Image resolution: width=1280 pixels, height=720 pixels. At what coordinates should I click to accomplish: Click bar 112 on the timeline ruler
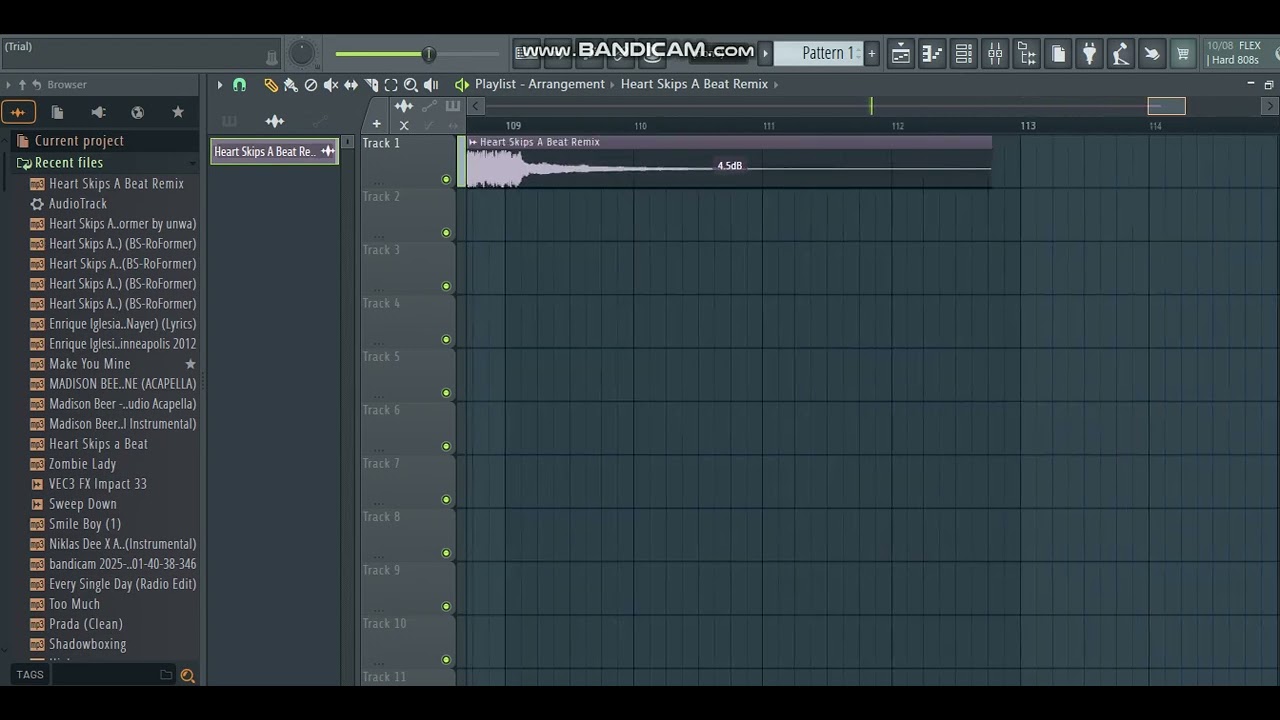(x=897, y=126)
